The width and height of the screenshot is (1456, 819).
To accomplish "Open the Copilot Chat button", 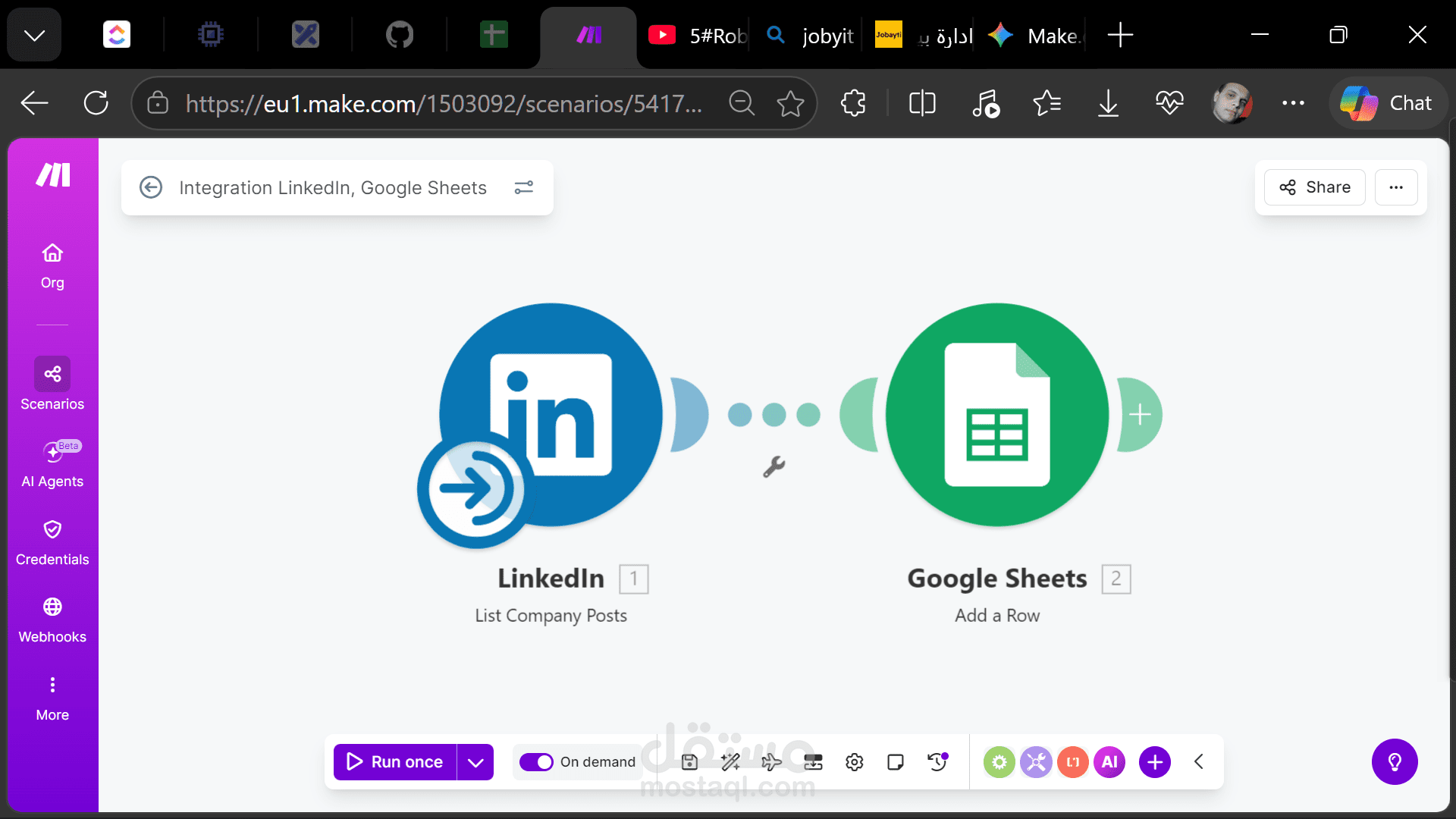I will [x=1387, y=102].
